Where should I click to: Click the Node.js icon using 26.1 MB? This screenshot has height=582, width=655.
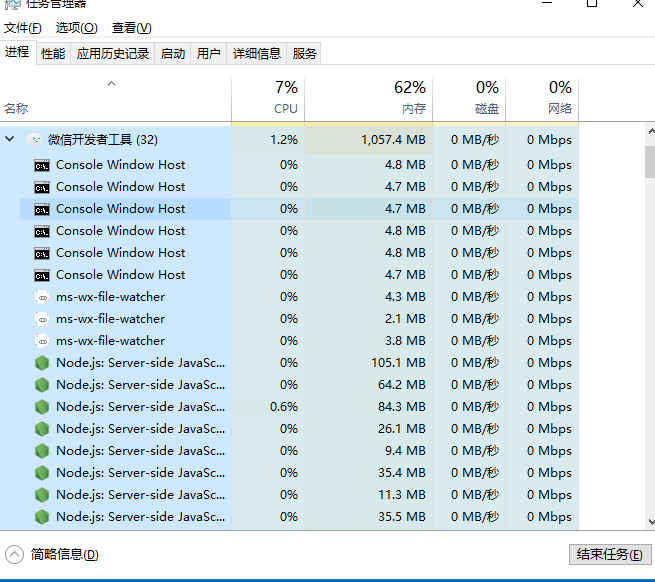tap(42, 429)
